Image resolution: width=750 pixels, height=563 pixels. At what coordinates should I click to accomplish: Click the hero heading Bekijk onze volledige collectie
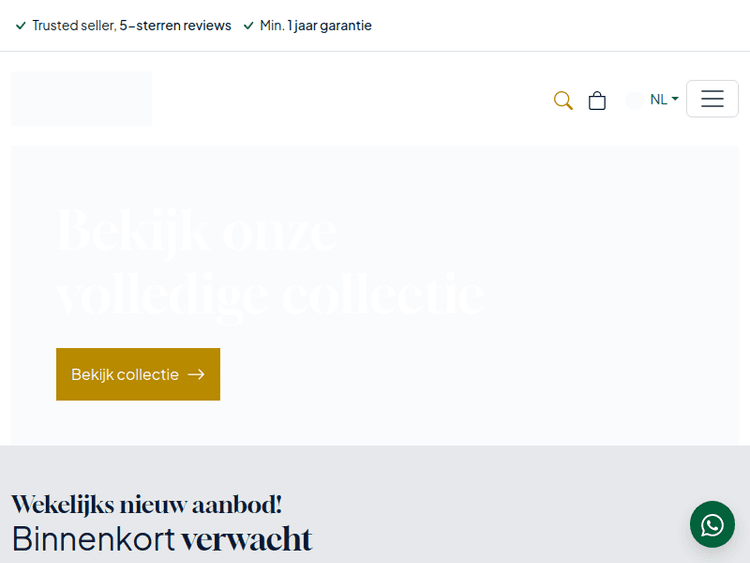point(270,262)
